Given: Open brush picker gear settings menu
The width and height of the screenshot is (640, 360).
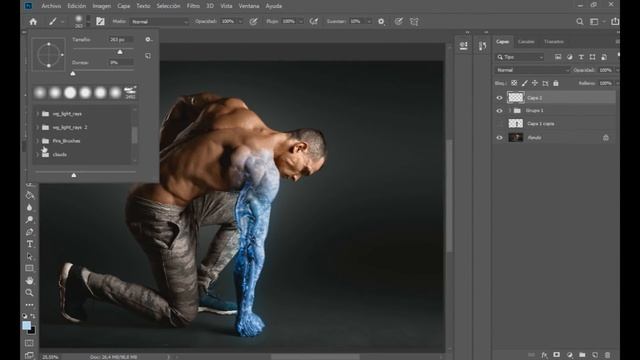Looking at the screenshot, I should point(148,40).
